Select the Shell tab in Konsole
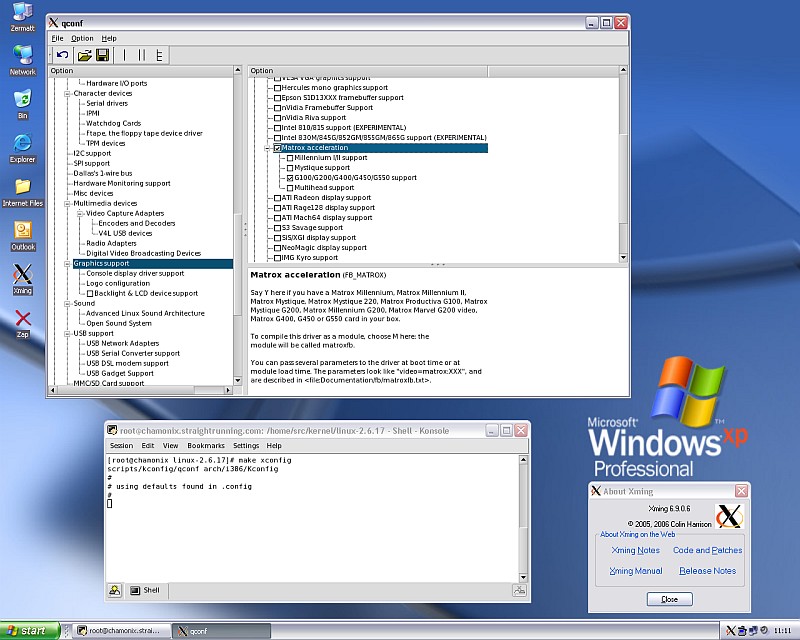The width and height of the screenshot is (800, 640). 145,590
